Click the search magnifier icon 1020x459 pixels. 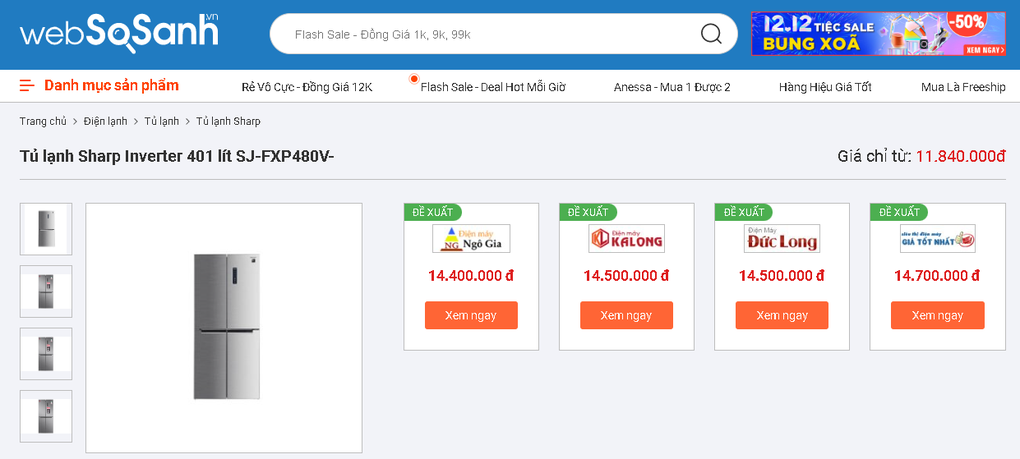pyautogui.click(x=711, y=33)
